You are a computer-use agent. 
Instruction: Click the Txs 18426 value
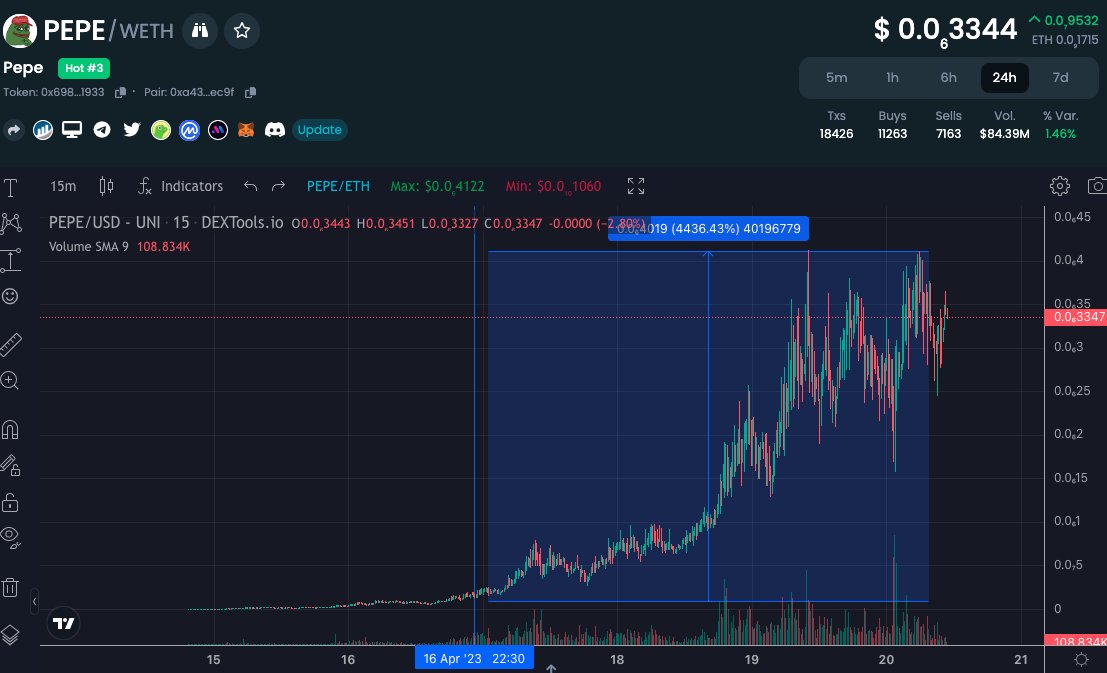(837, 133)
